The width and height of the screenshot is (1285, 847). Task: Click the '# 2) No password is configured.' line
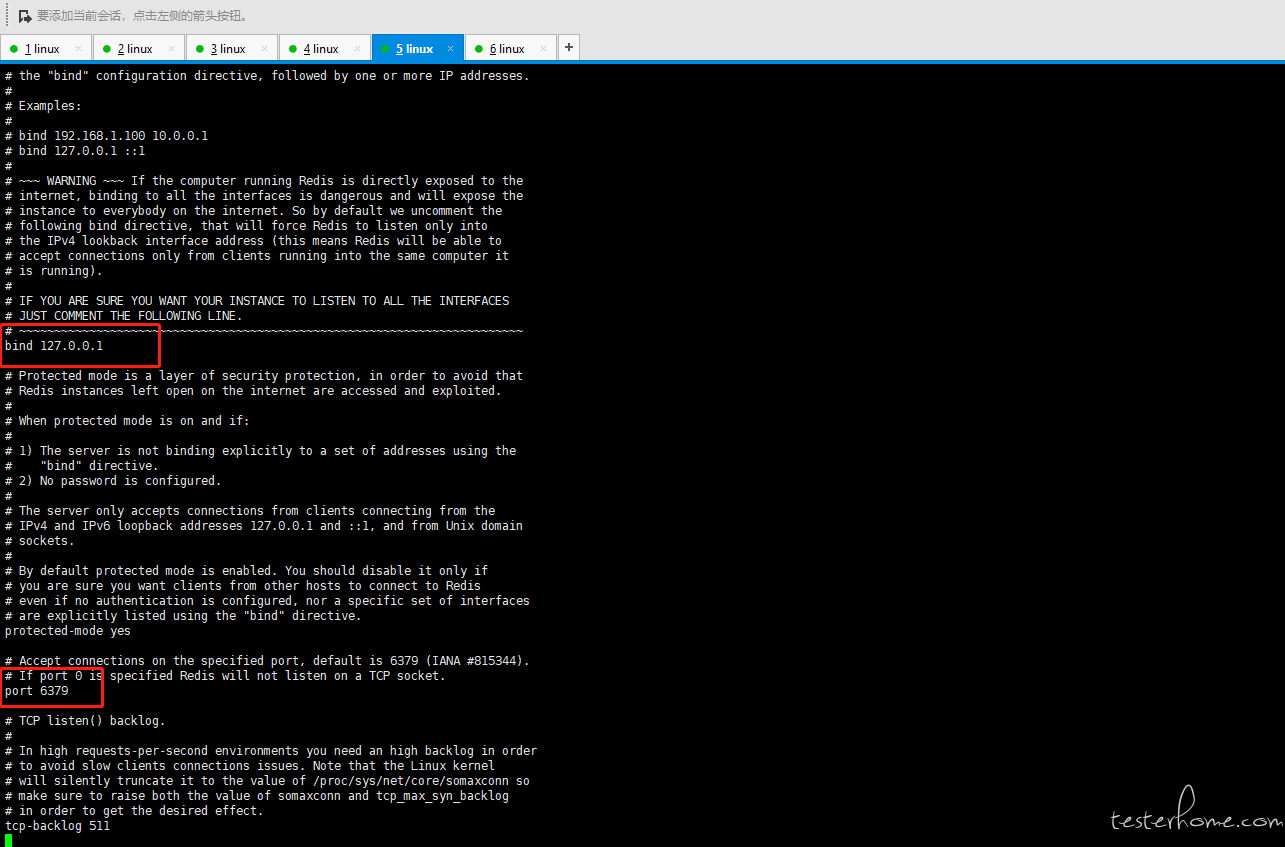click(113, 481)
